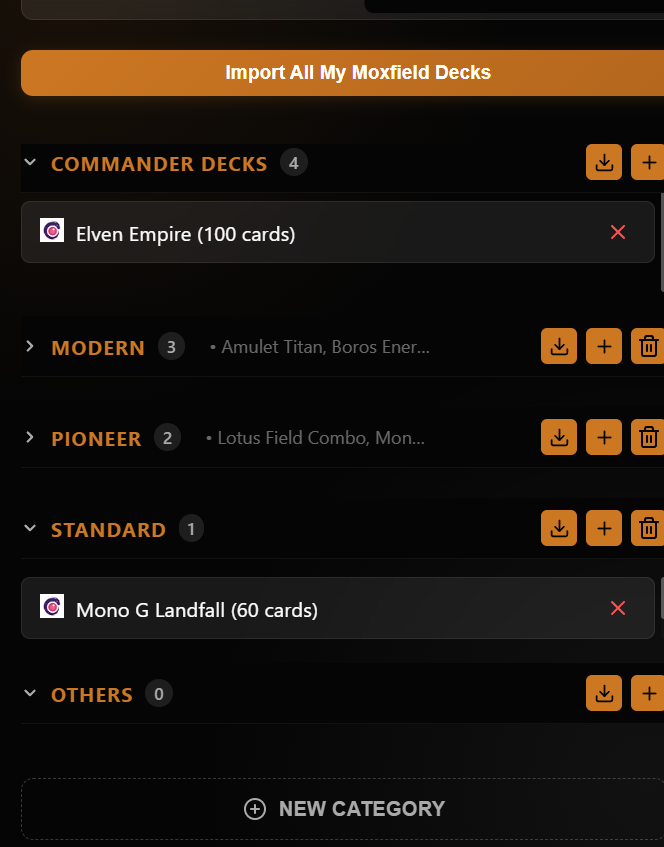Collapse the Commander Decks category

30,162
